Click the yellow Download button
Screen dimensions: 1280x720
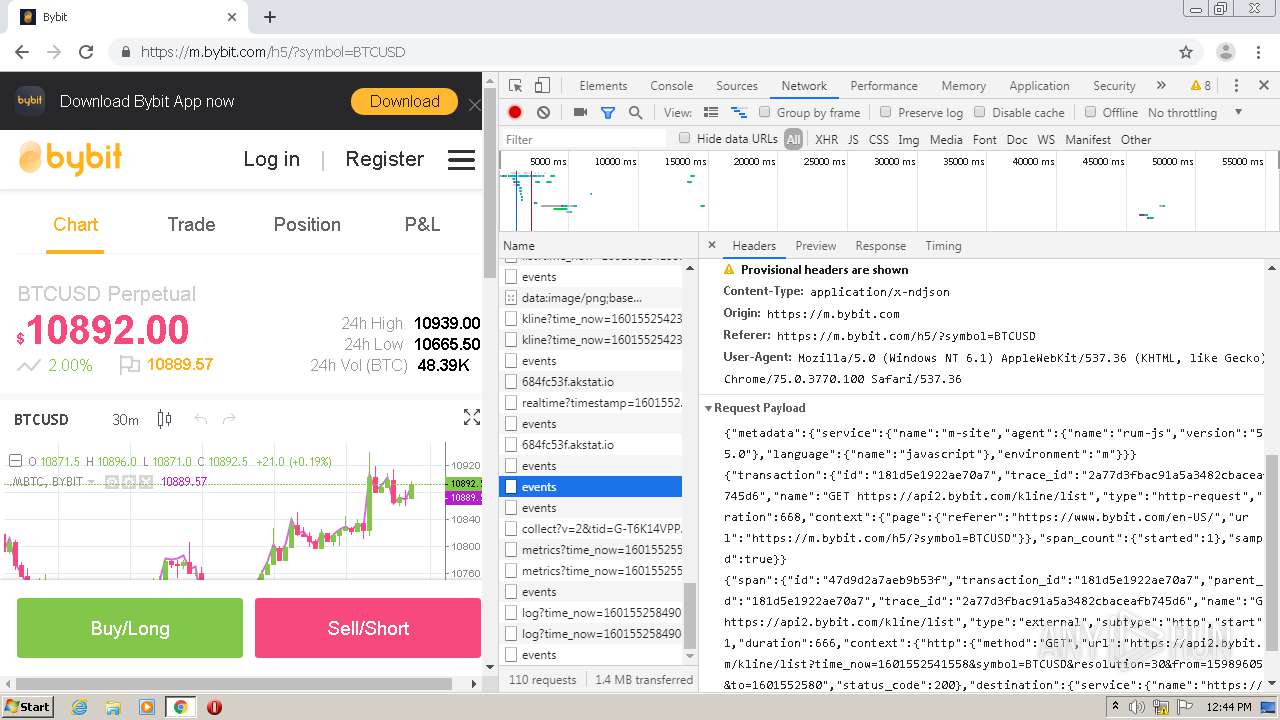[x=404, y=101]
